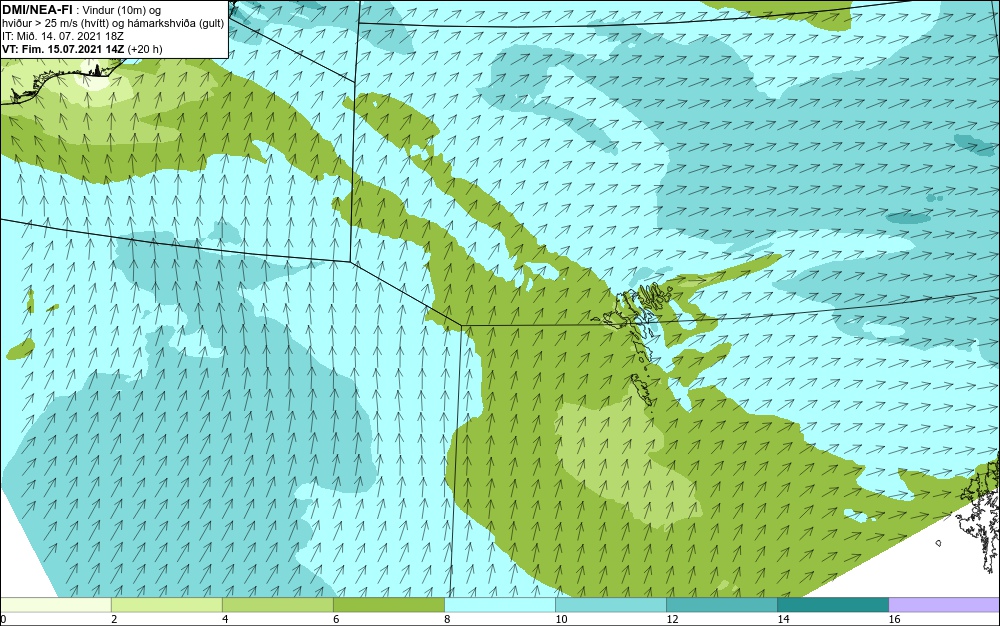Click the 2–4 m/s light green legend swatch
Viewport: 1000px width, 626px height.
tap(166, 604)
